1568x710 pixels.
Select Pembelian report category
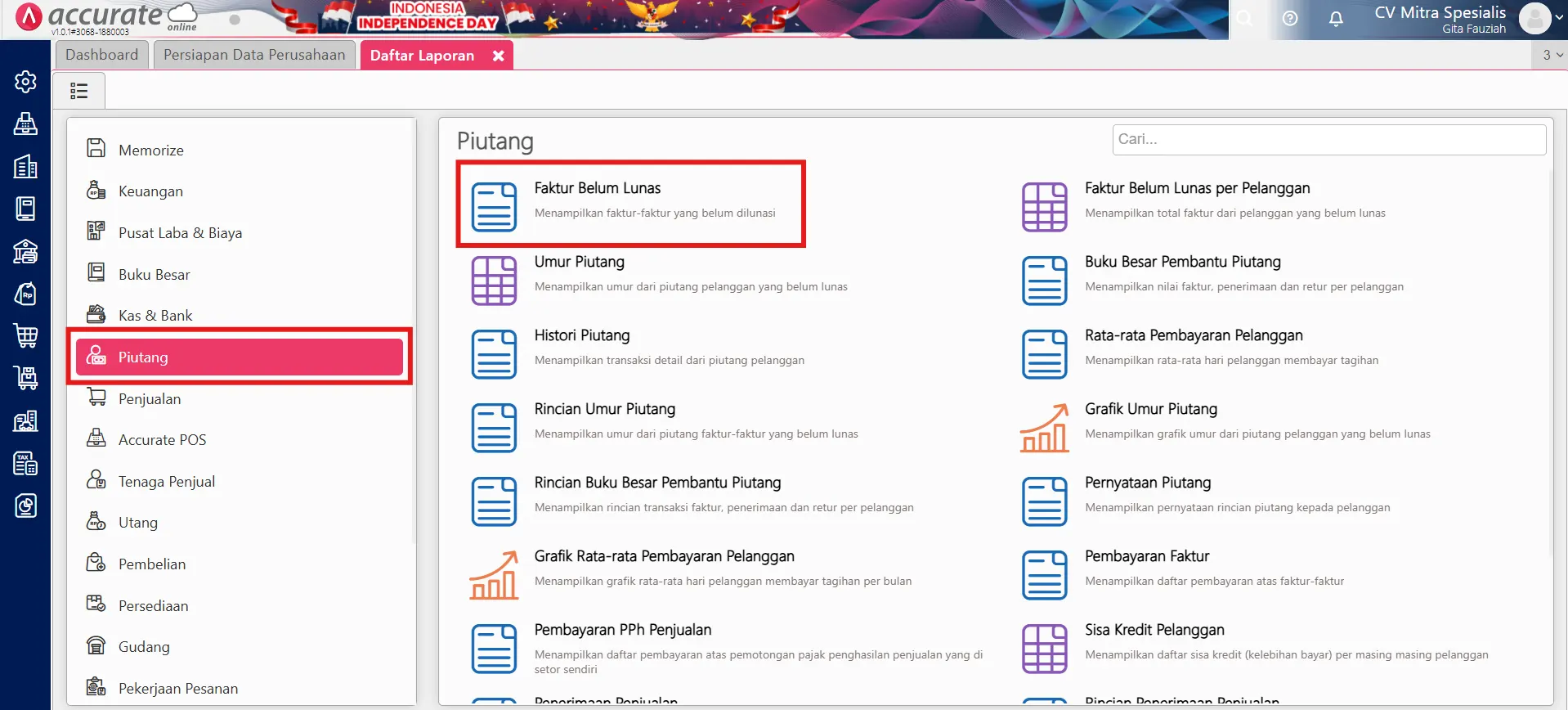coord(241,564)
